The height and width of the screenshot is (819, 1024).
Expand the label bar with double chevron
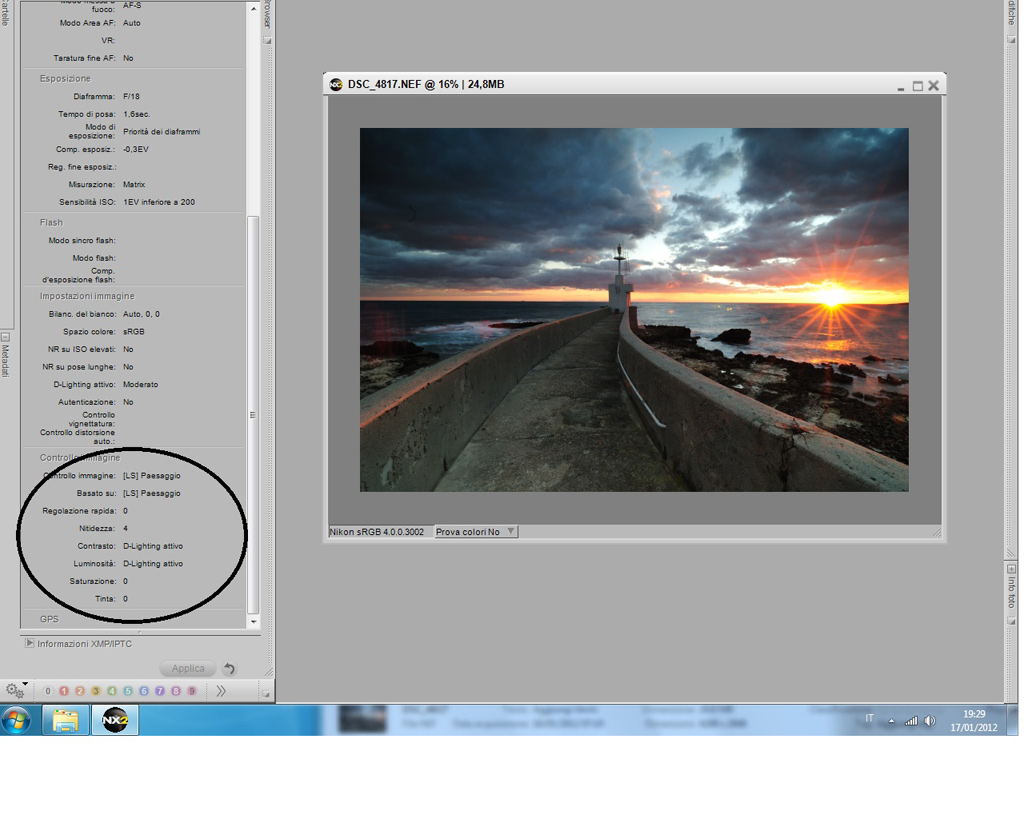coord(221,691)
